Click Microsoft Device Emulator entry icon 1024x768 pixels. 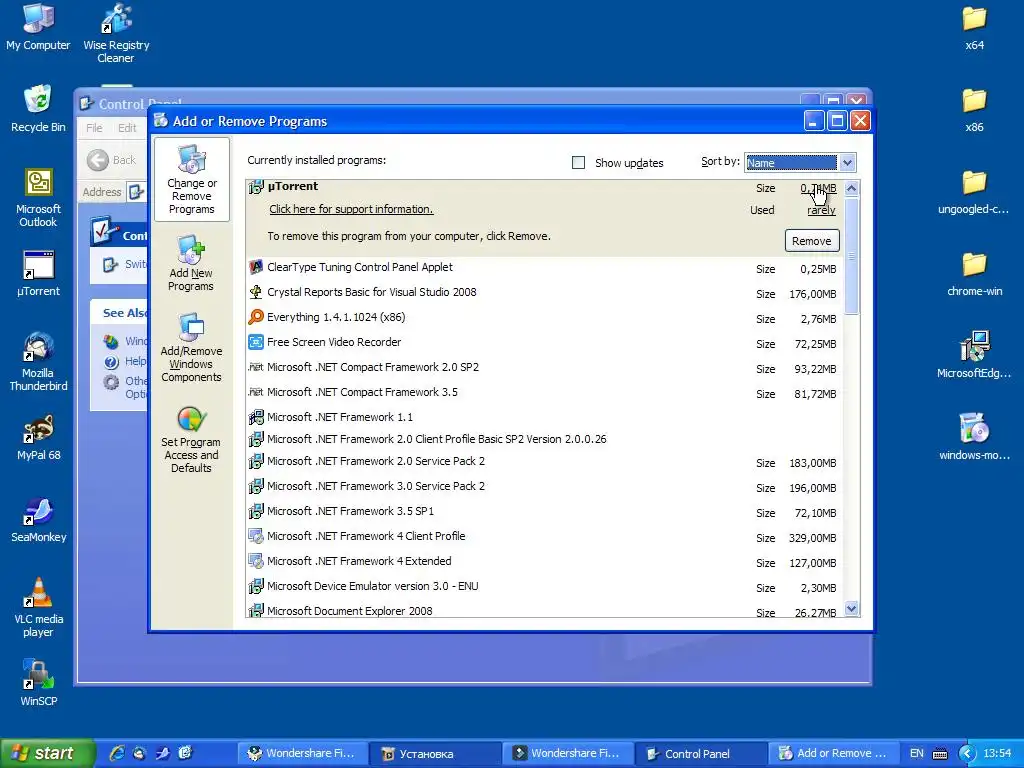(x=256, y=586)
